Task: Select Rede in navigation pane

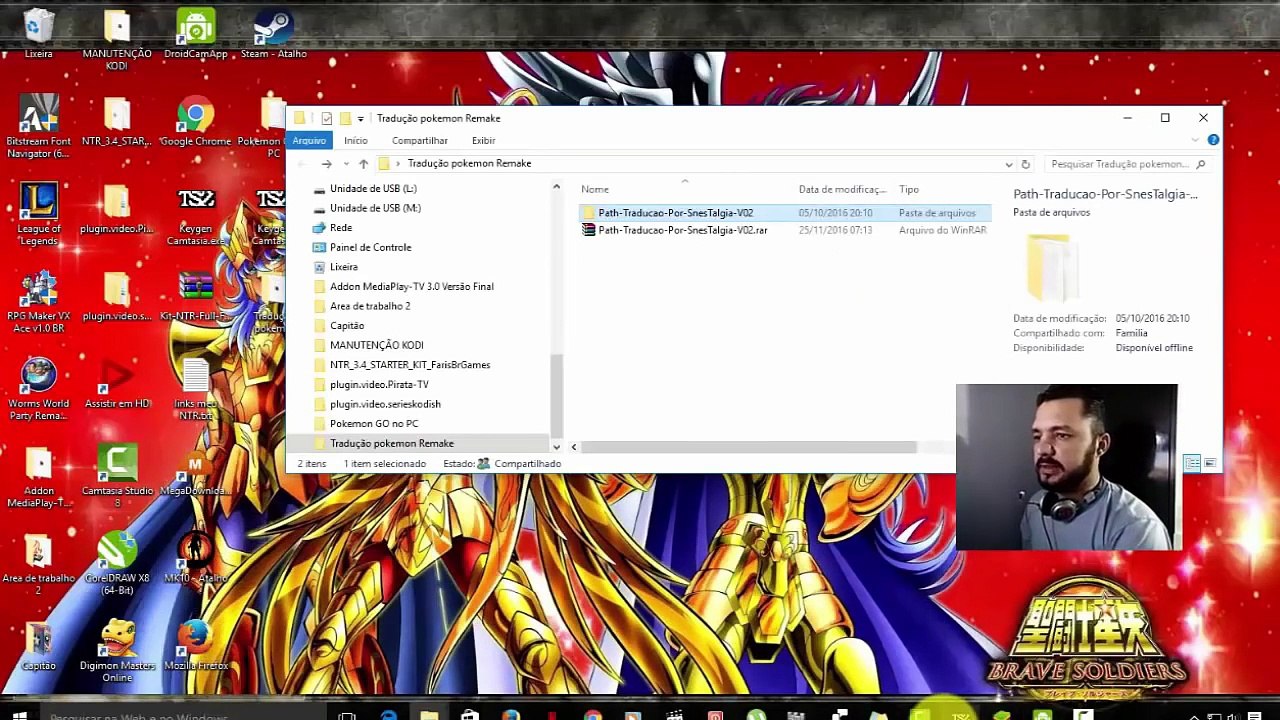Action: point(341,227)
